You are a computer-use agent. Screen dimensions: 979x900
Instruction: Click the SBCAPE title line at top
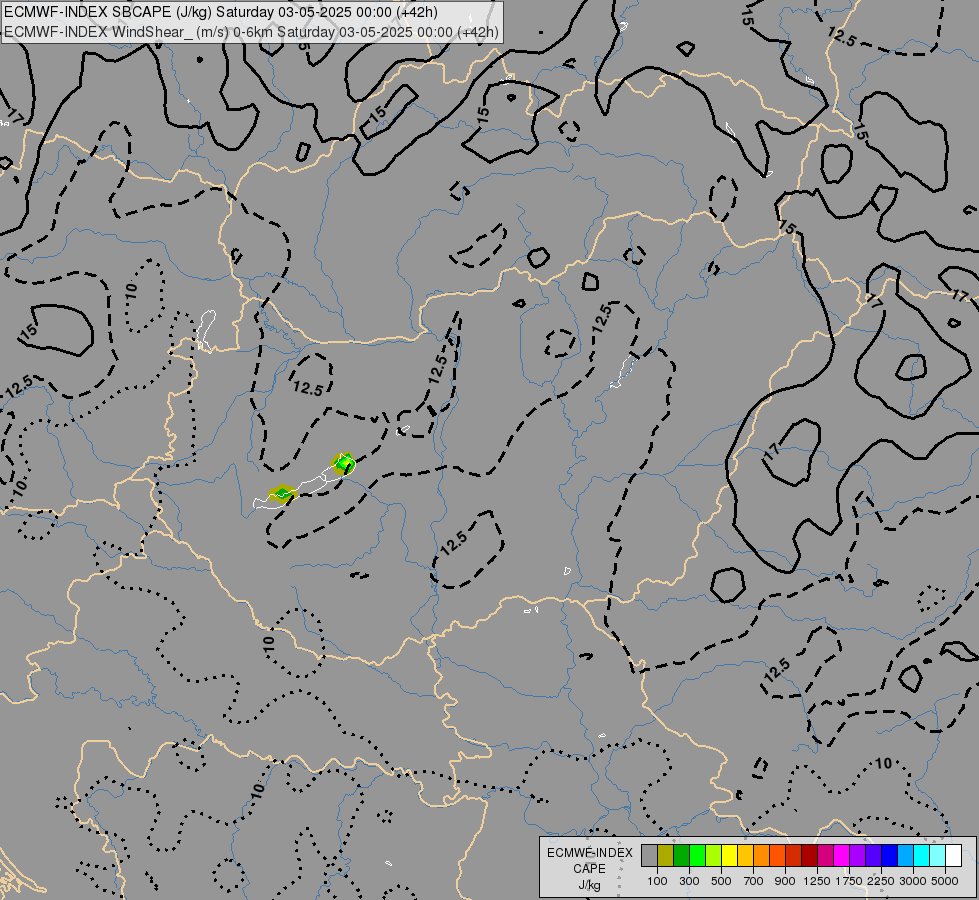(220, 12)
